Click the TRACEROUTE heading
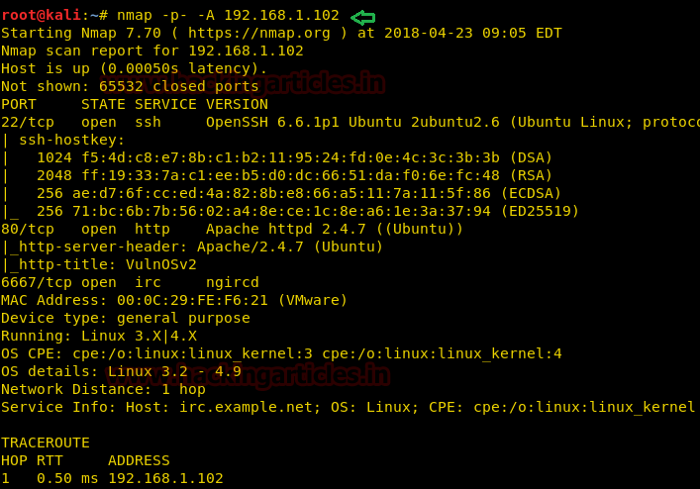This screenshot has height=489, width=700. (x=45, y=442)
